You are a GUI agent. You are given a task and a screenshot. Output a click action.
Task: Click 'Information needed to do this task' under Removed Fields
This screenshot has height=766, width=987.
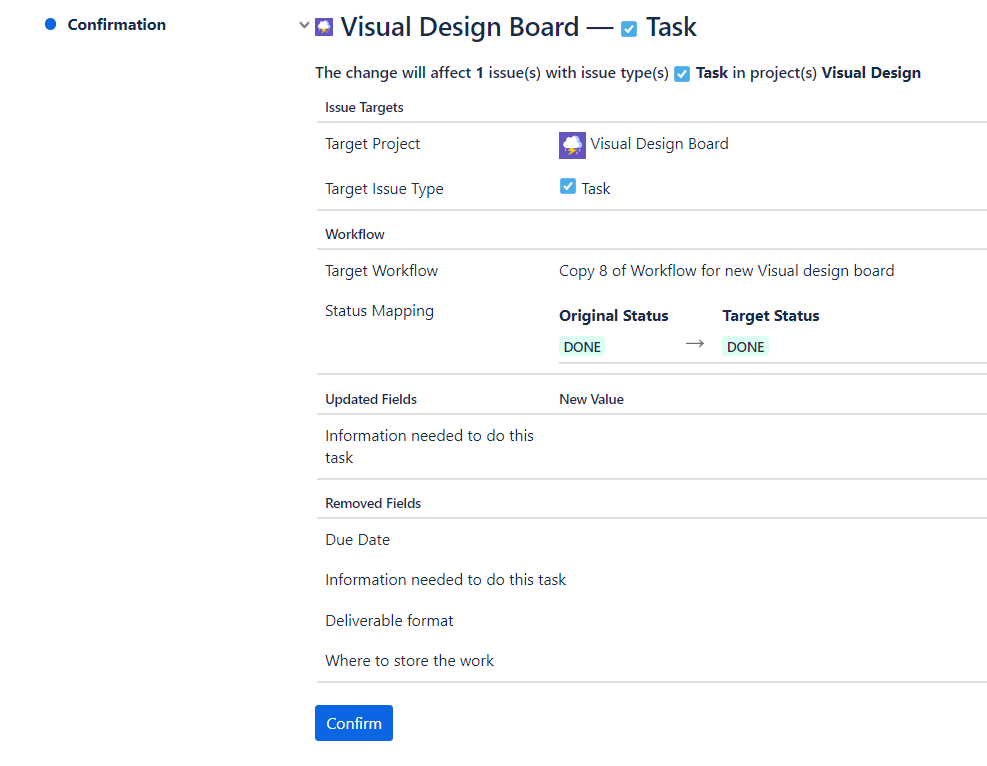coord(446,580)
